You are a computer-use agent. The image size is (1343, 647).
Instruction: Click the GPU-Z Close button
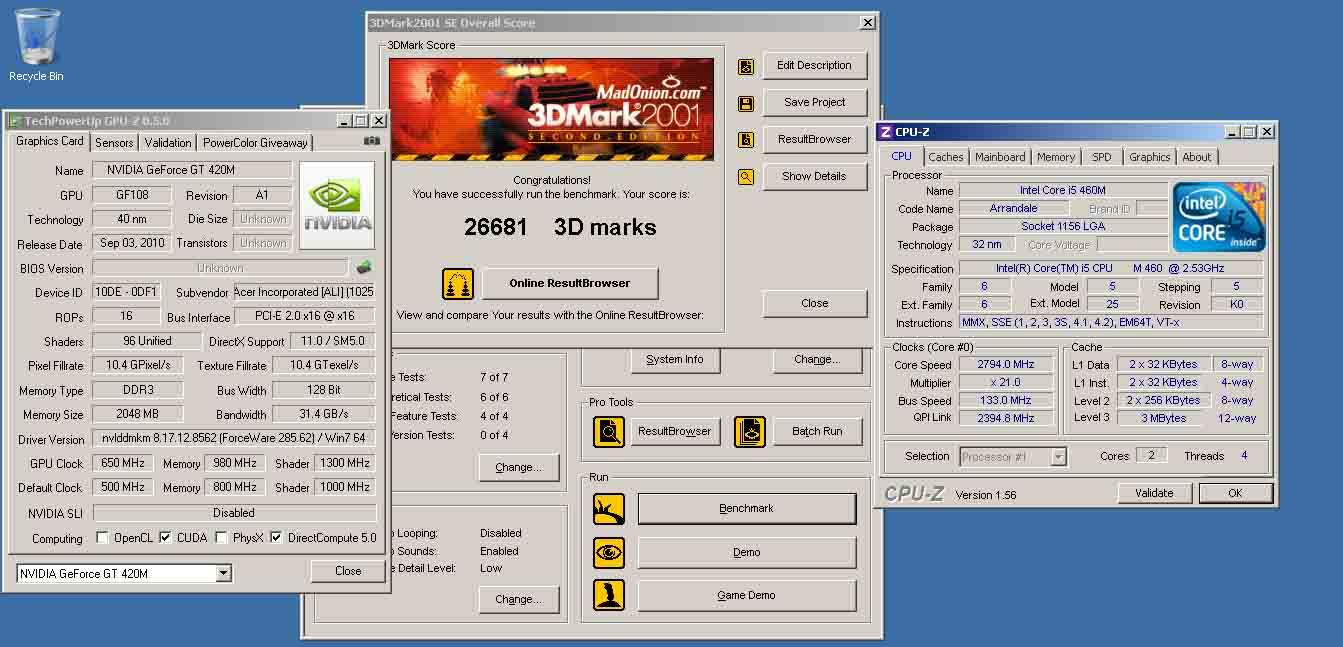(348, 571)
